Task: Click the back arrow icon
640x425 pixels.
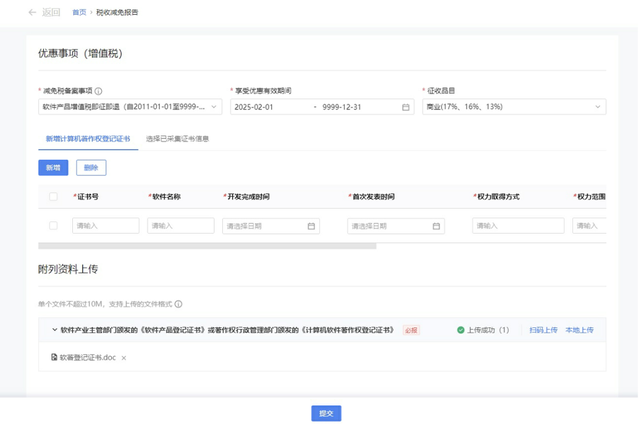Action: click(x=32, y=12)
